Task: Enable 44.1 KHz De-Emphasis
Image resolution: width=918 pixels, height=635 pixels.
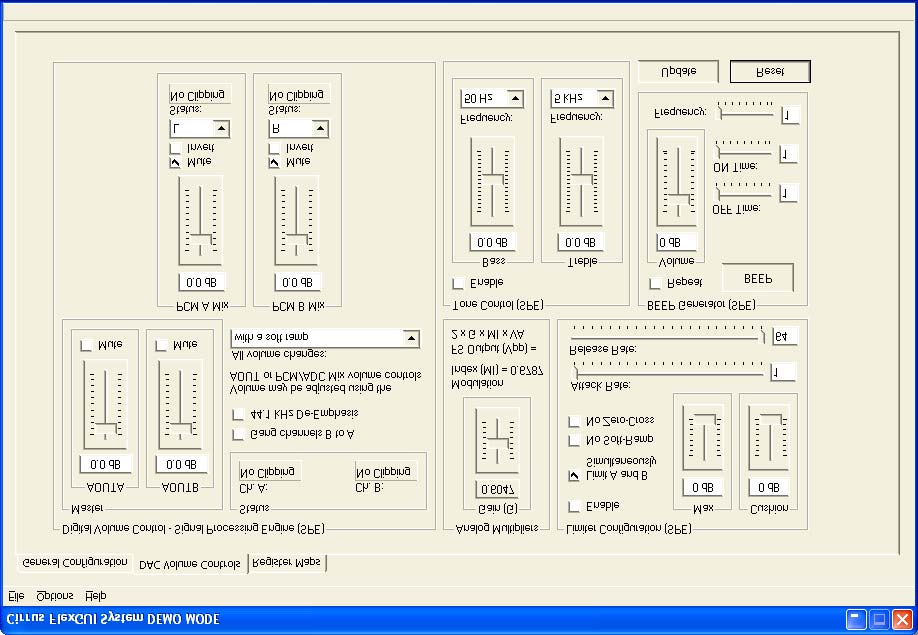Action: [x=238, y=415]
